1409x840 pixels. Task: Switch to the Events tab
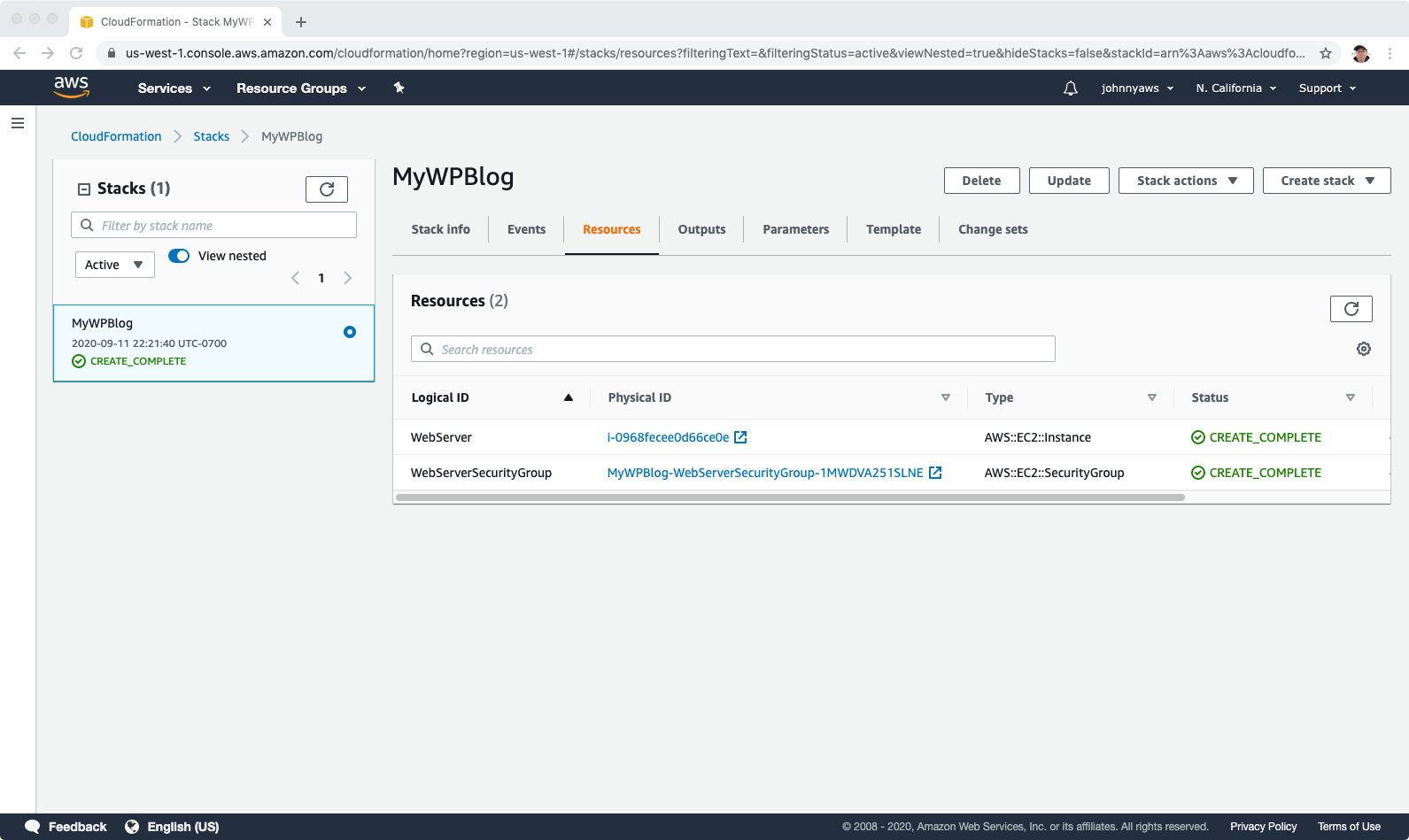(x=526, y=229)
